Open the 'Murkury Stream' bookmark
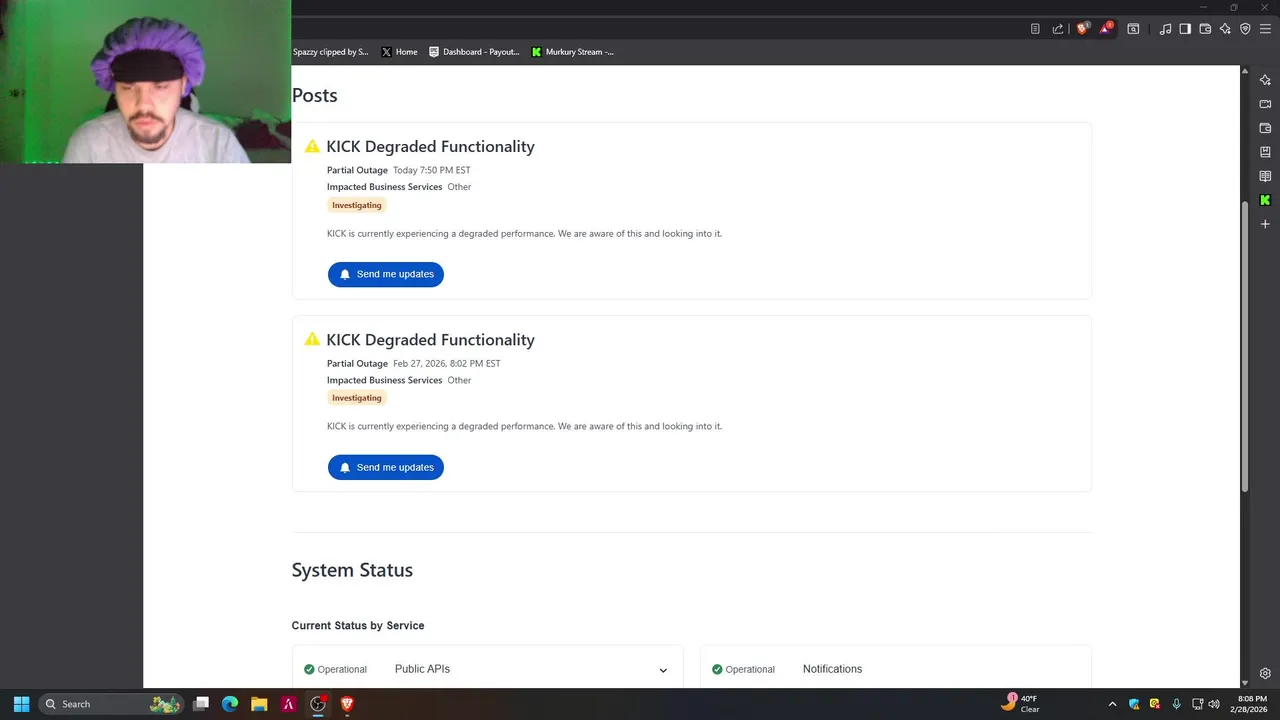 point(573,52)
